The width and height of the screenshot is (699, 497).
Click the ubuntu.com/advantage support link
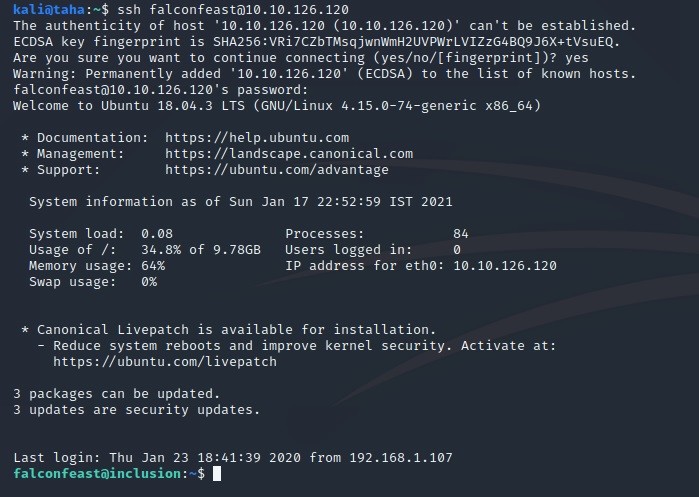click(x=277, y=170)
